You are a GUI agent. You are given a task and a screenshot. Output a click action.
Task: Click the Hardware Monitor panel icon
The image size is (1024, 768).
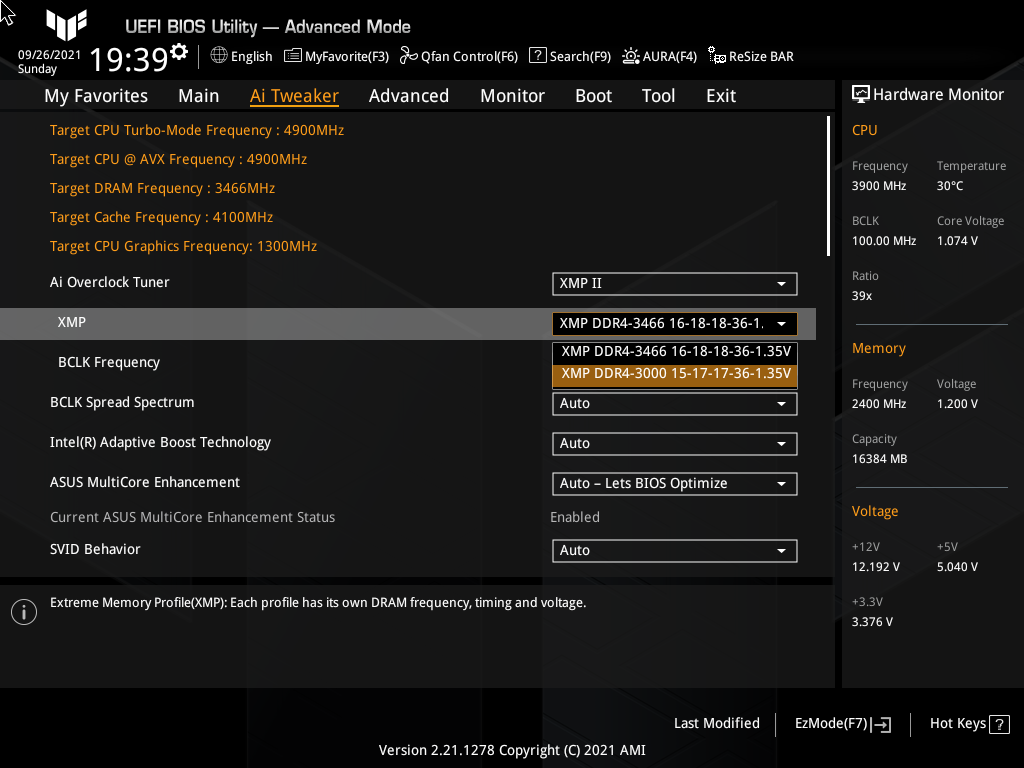coord(861,93)
